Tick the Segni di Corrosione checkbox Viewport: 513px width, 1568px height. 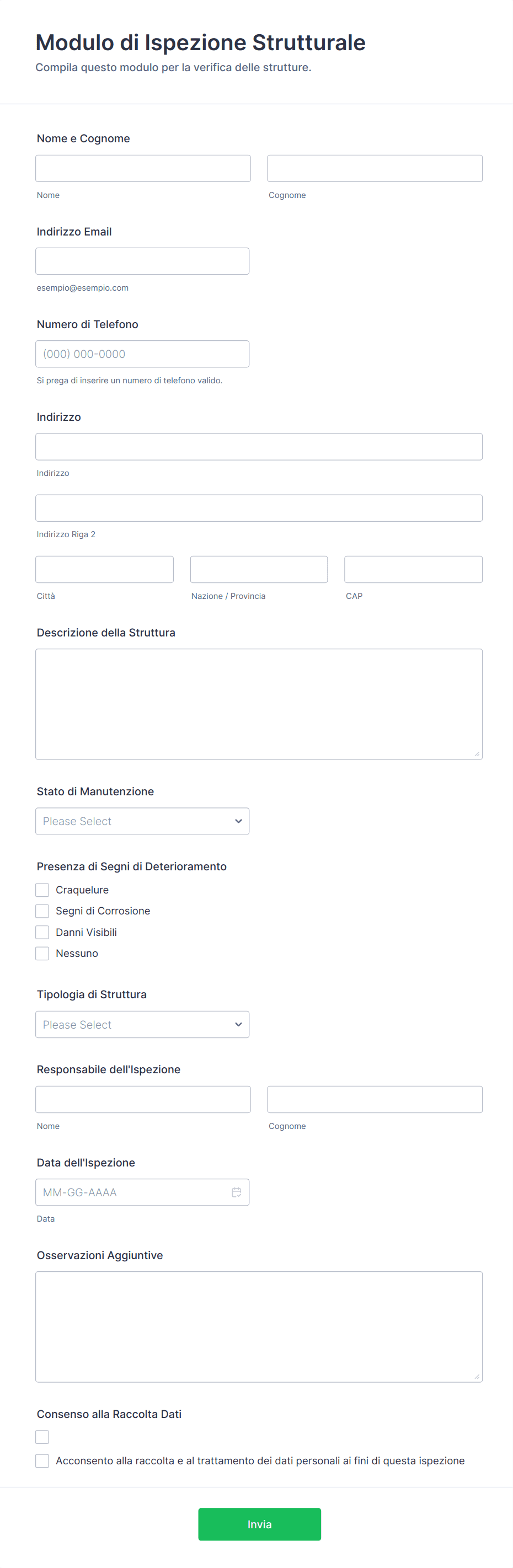42,911
